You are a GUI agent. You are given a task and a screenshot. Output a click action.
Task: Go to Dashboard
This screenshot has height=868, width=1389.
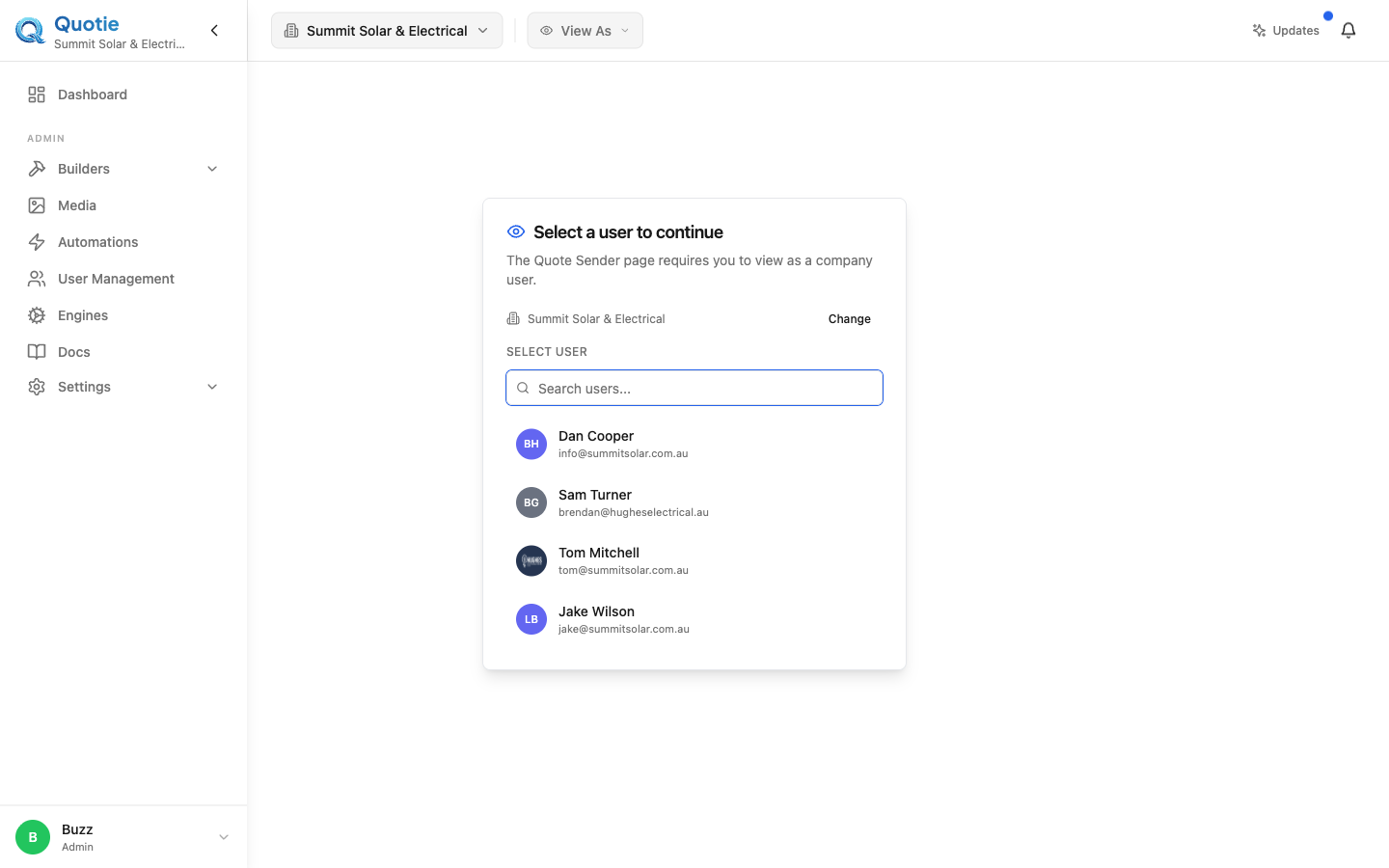[123, 95]
